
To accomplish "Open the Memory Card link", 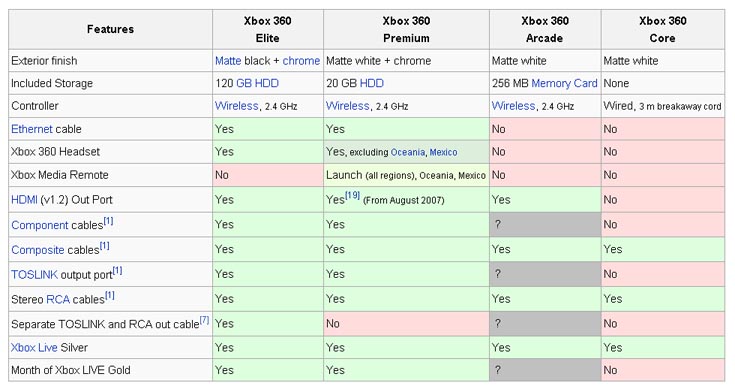I will pos(564,83).
